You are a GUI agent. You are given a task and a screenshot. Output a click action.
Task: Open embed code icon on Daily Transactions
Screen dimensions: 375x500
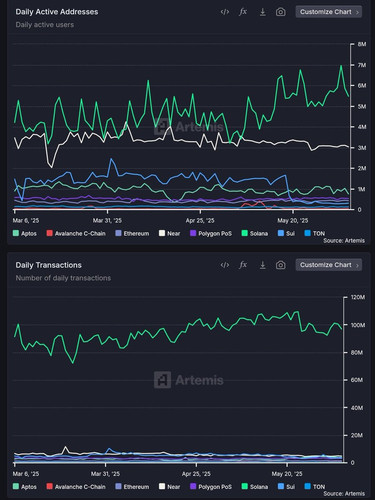coord(225,265)
